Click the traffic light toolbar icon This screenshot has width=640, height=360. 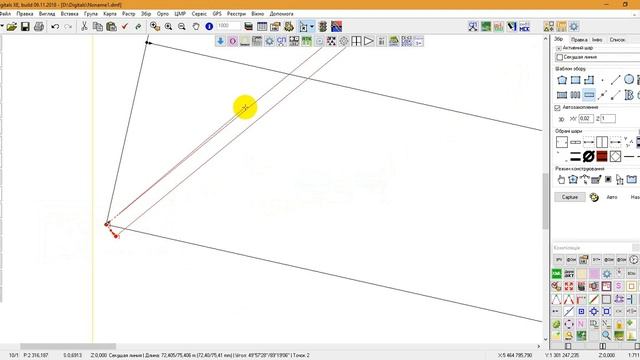323,27
